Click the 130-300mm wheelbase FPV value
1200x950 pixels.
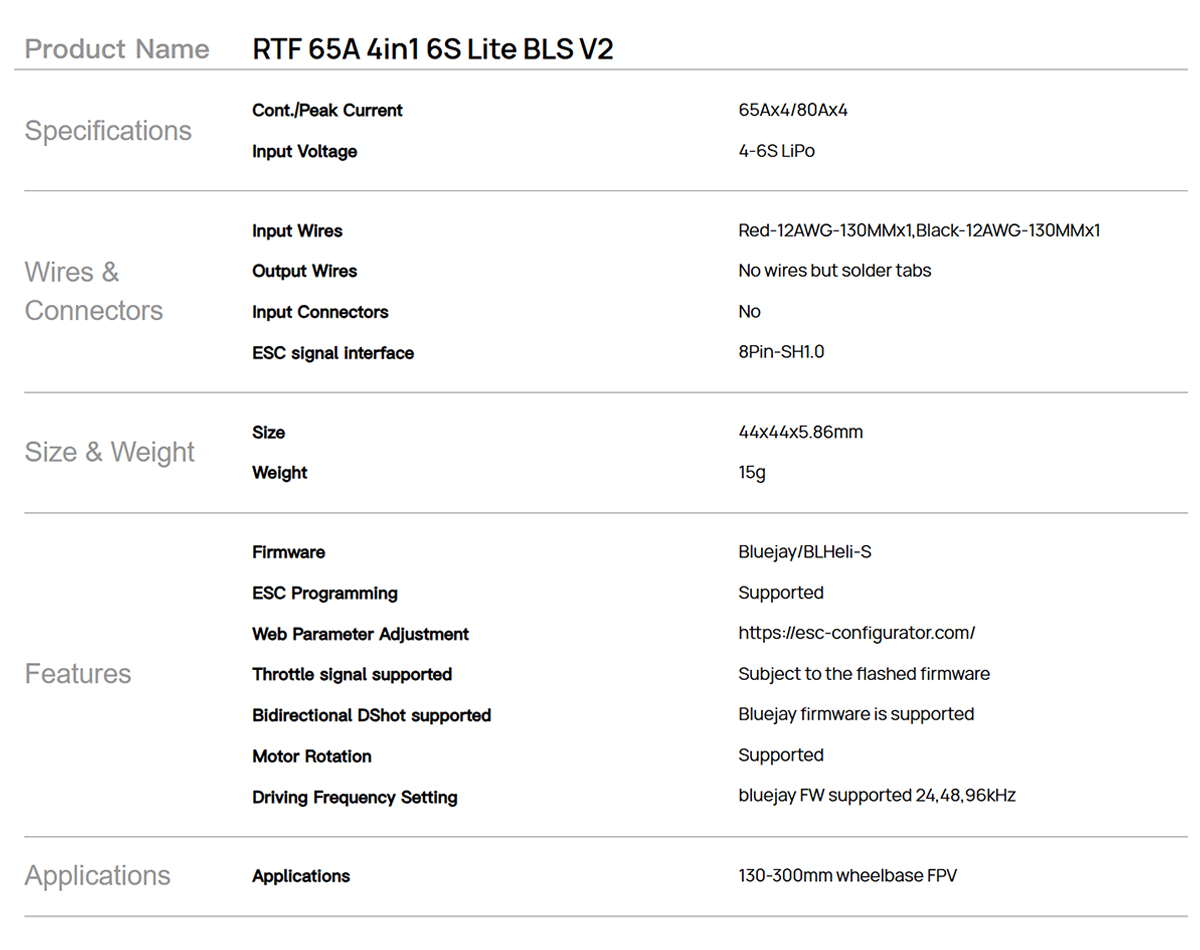pyautogui.click(x=847, y=876)
